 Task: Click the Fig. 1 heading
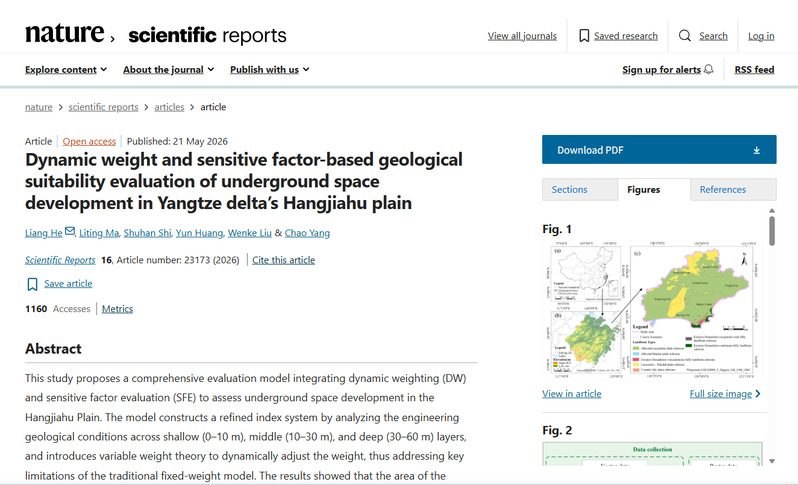(557, 230)
